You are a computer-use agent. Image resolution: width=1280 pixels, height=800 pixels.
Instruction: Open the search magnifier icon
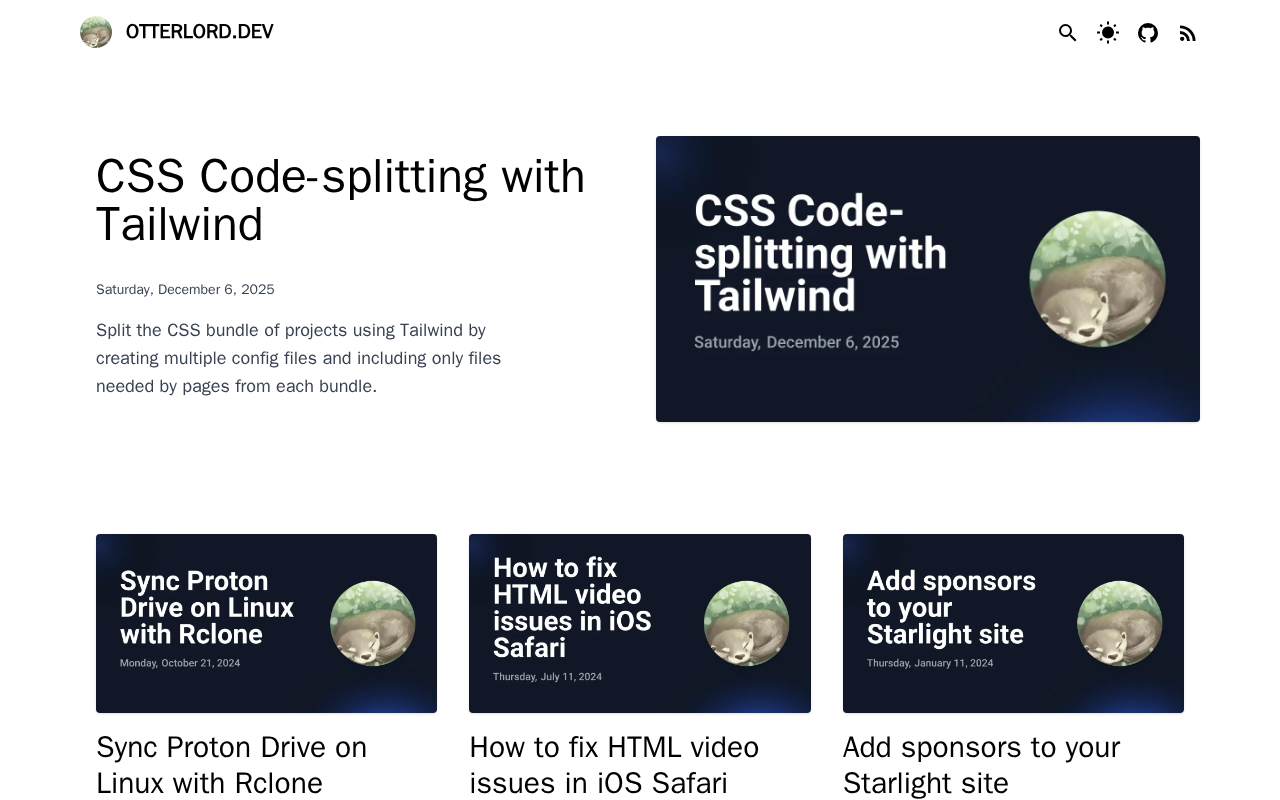pyautogui.click(x=1067, y=33)
